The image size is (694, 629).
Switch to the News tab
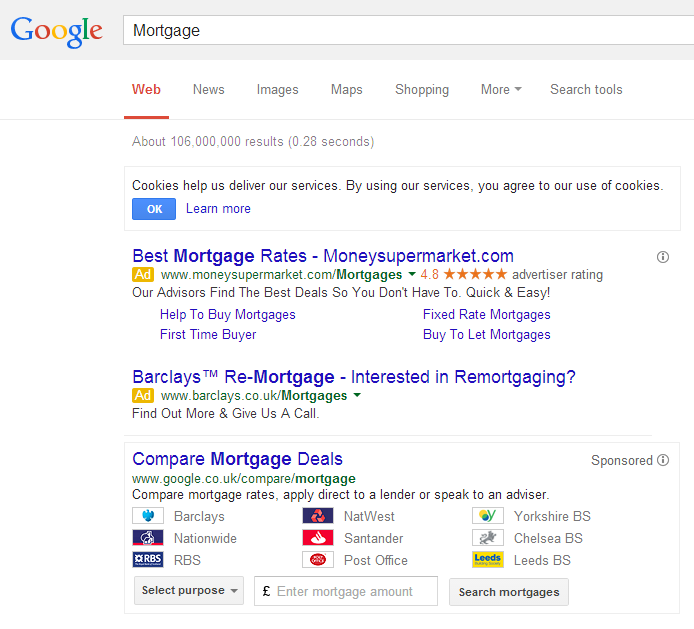pyautogui.click(x=208, y=89)
